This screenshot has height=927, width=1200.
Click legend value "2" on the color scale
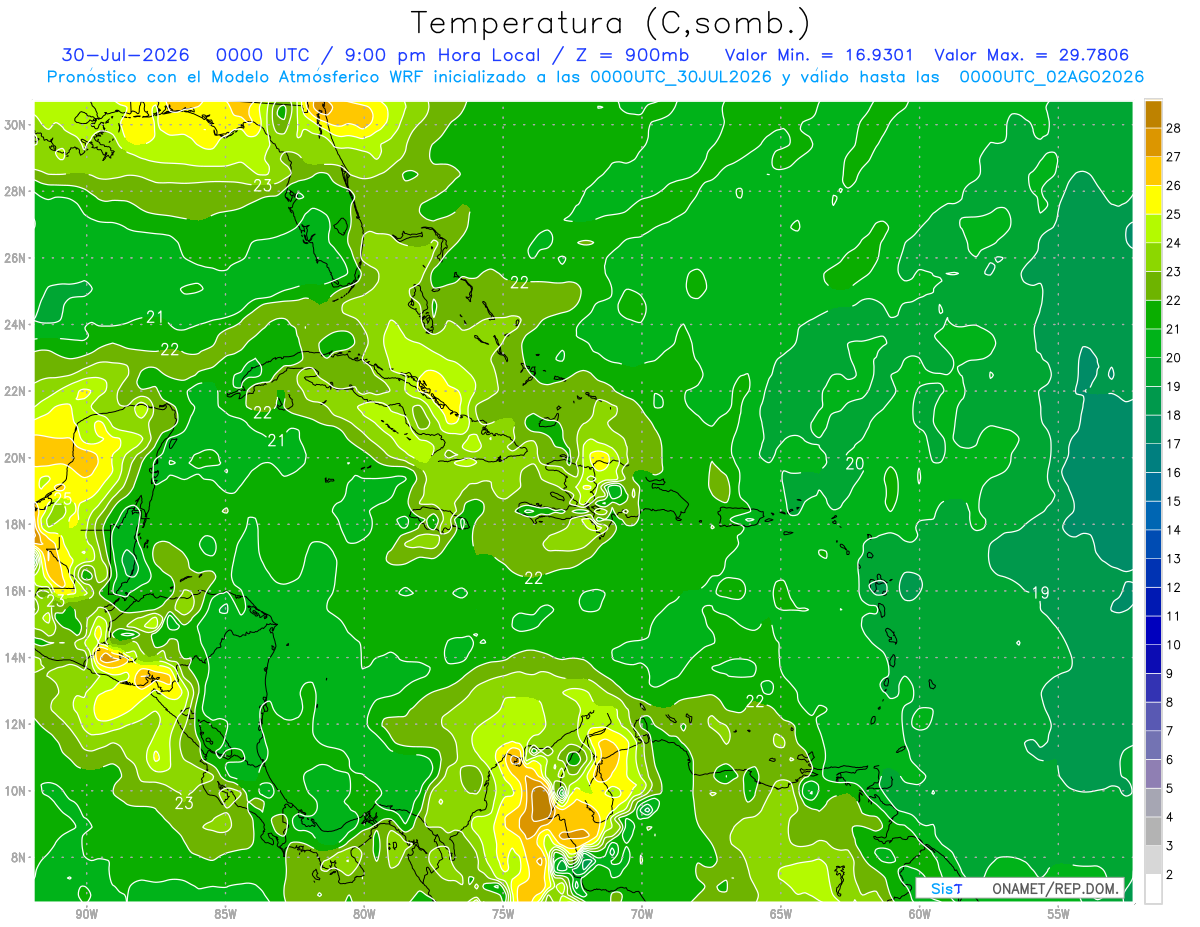coord(1169,875)
